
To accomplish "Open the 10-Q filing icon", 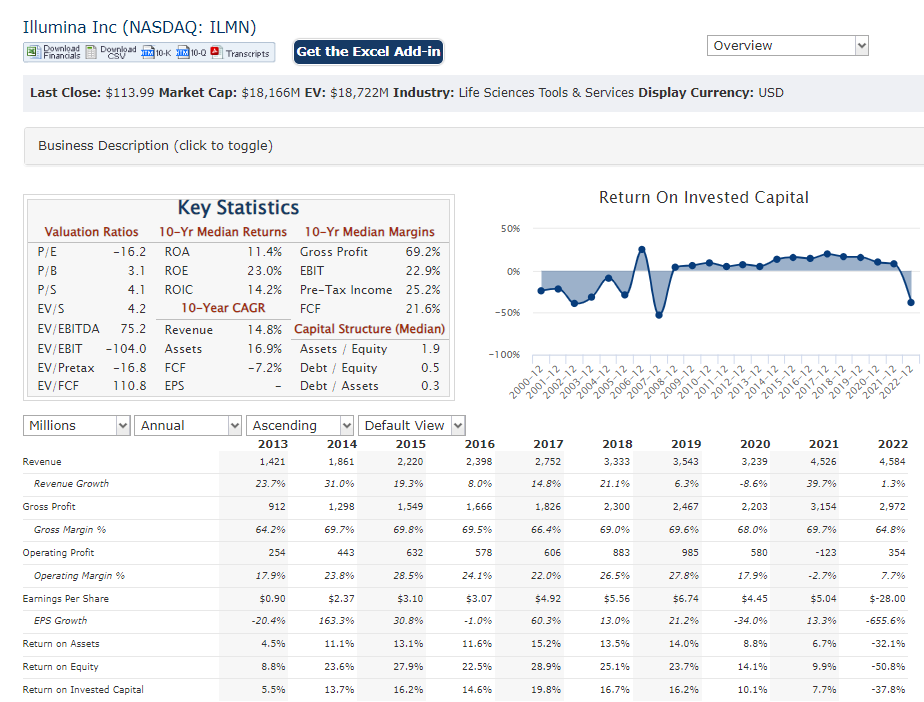I will point(183,52).
